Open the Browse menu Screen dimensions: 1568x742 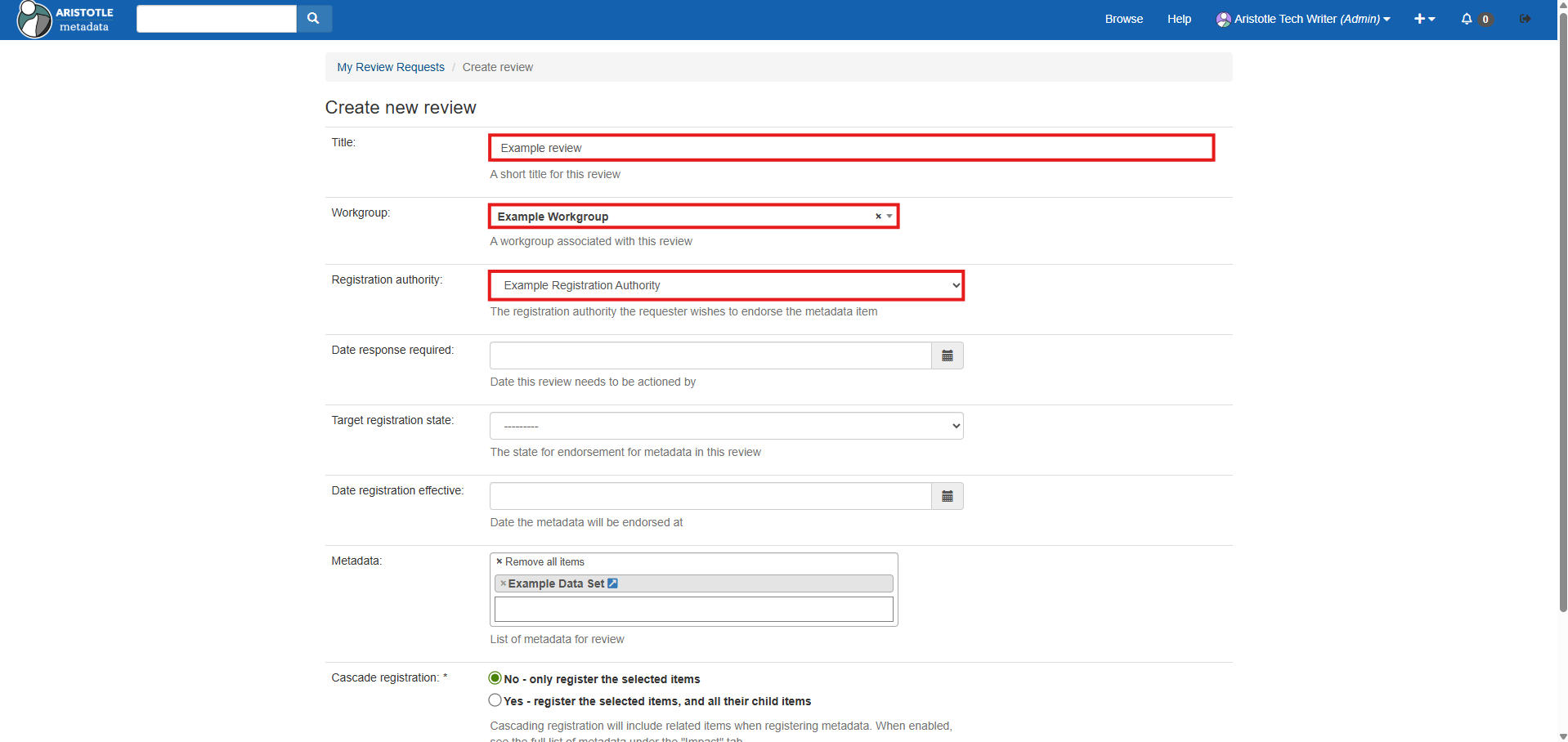tap(1123, 19)
